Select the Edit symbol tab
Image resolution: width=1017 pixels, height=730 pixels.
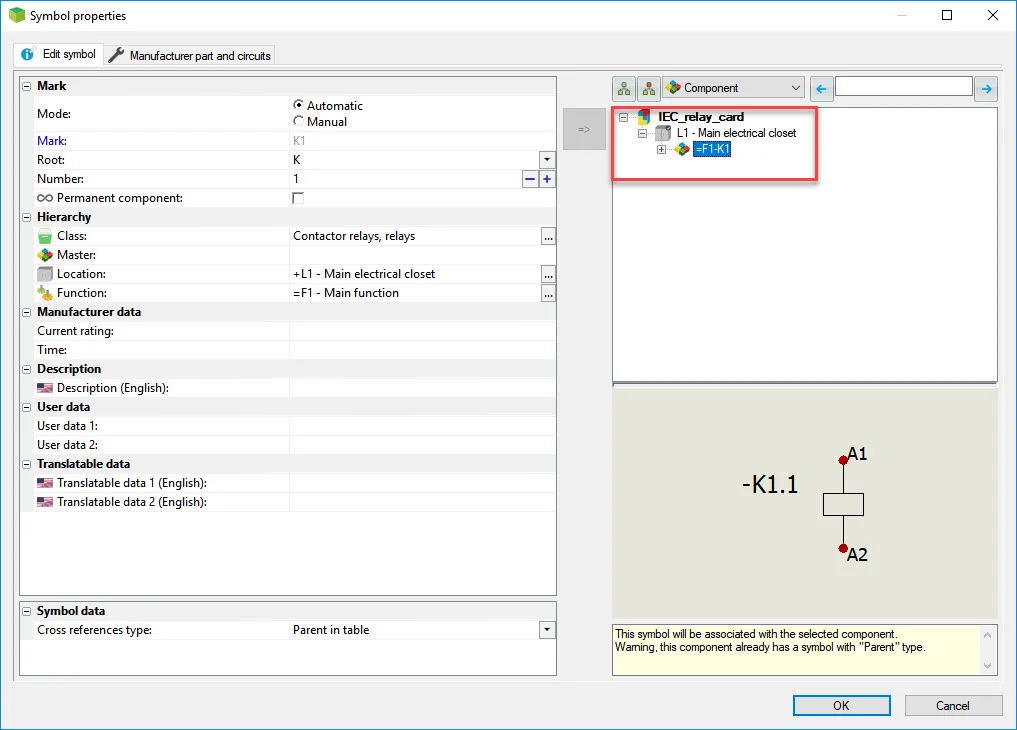pos(59,54)
